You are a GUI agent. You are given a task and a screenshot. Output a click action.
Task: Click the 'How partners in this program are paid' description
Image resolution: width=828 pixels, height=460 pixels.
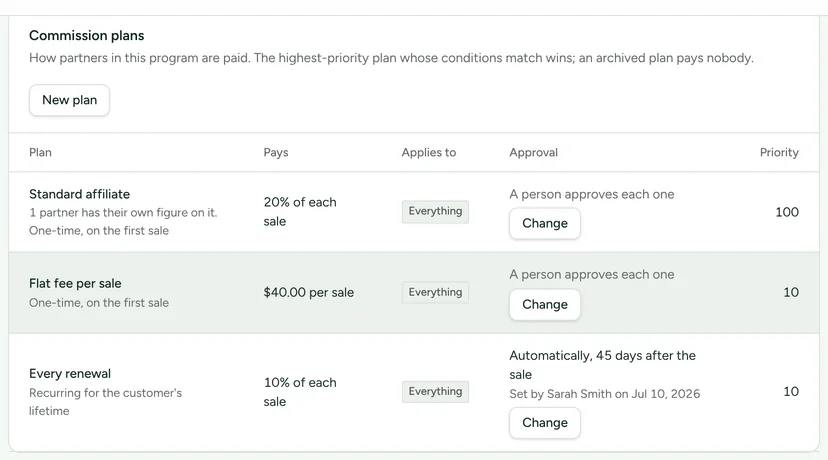point(391,58)
